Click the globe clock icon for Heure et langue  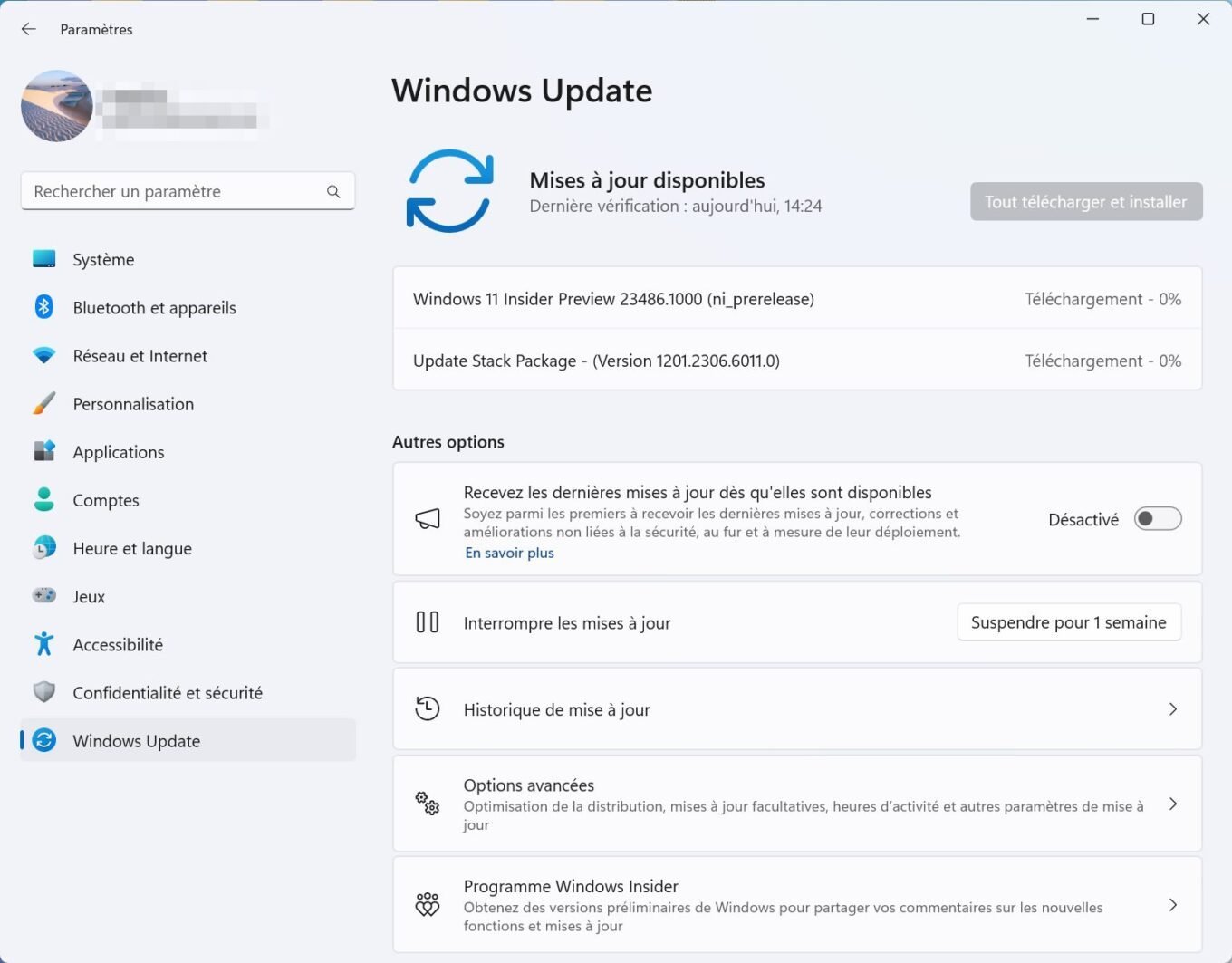click(x=43, y=547)
